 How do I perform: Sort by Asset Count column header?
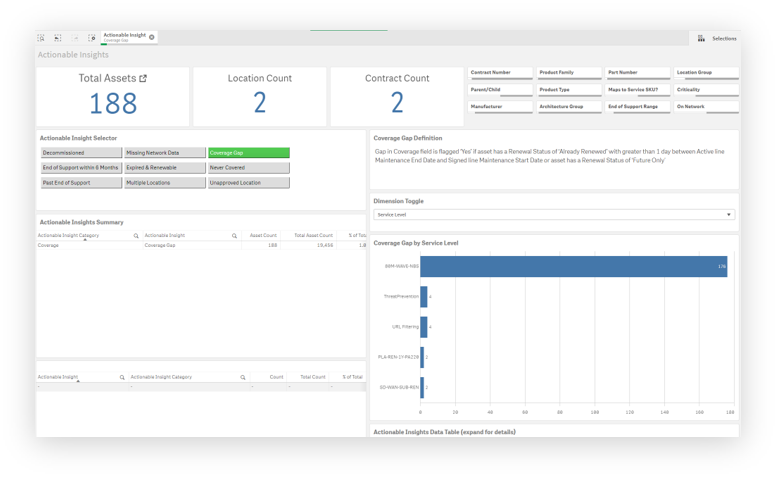coord(263,236)
